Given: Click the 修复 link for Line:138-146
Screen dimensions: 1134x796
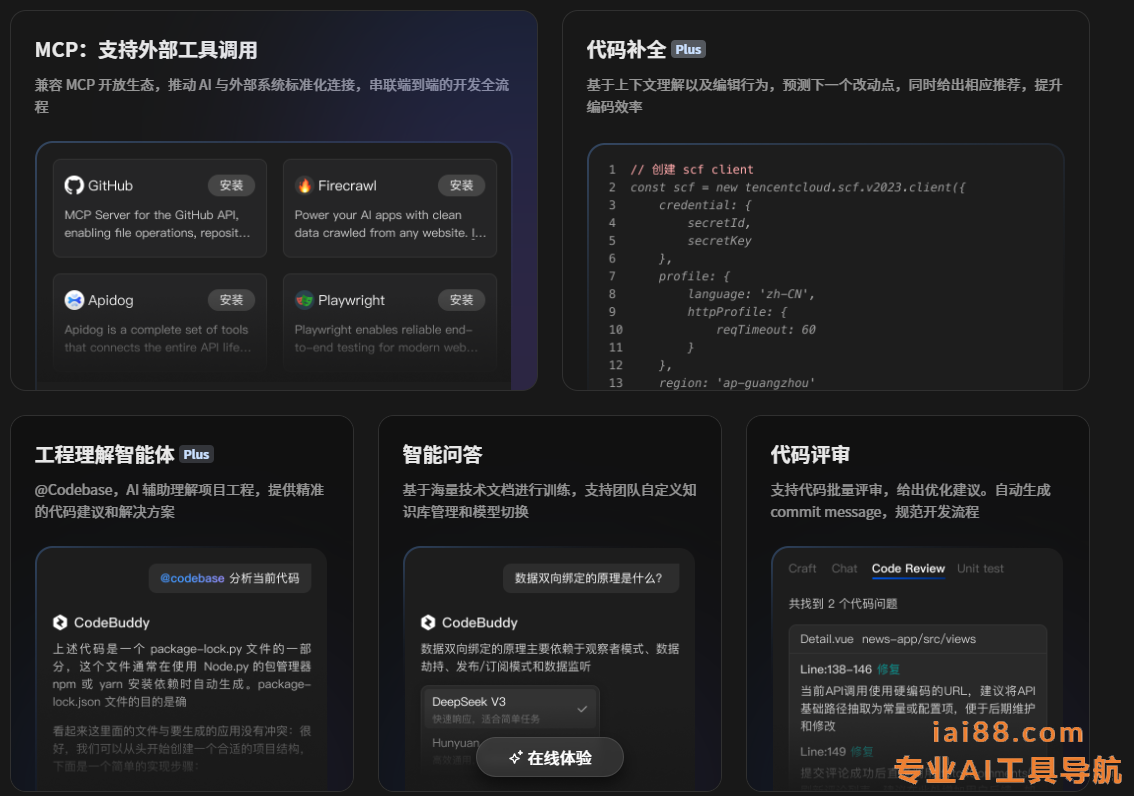Looking at the screenshot, I should (888, 669).
